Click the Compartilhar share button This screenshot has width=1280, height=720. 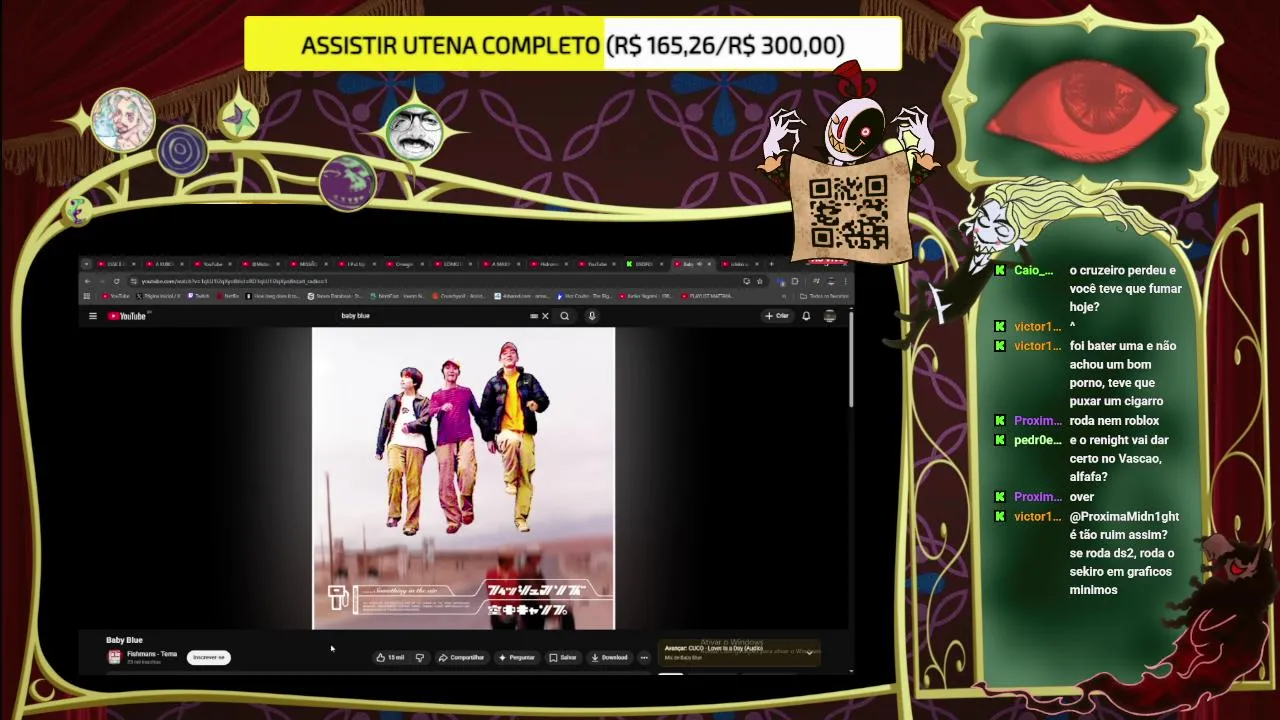[x=461, y=657]
